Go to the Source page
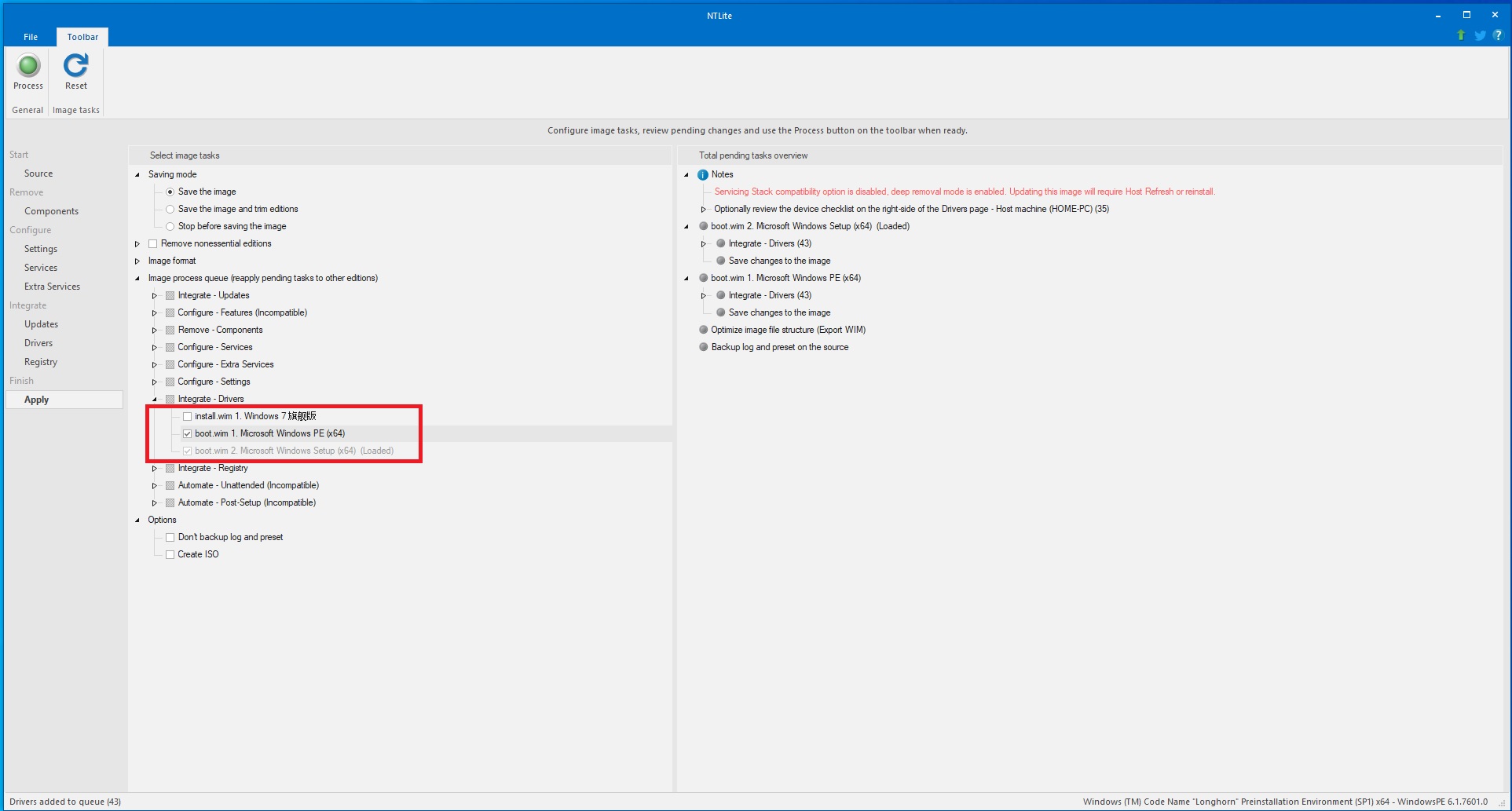 38,174
